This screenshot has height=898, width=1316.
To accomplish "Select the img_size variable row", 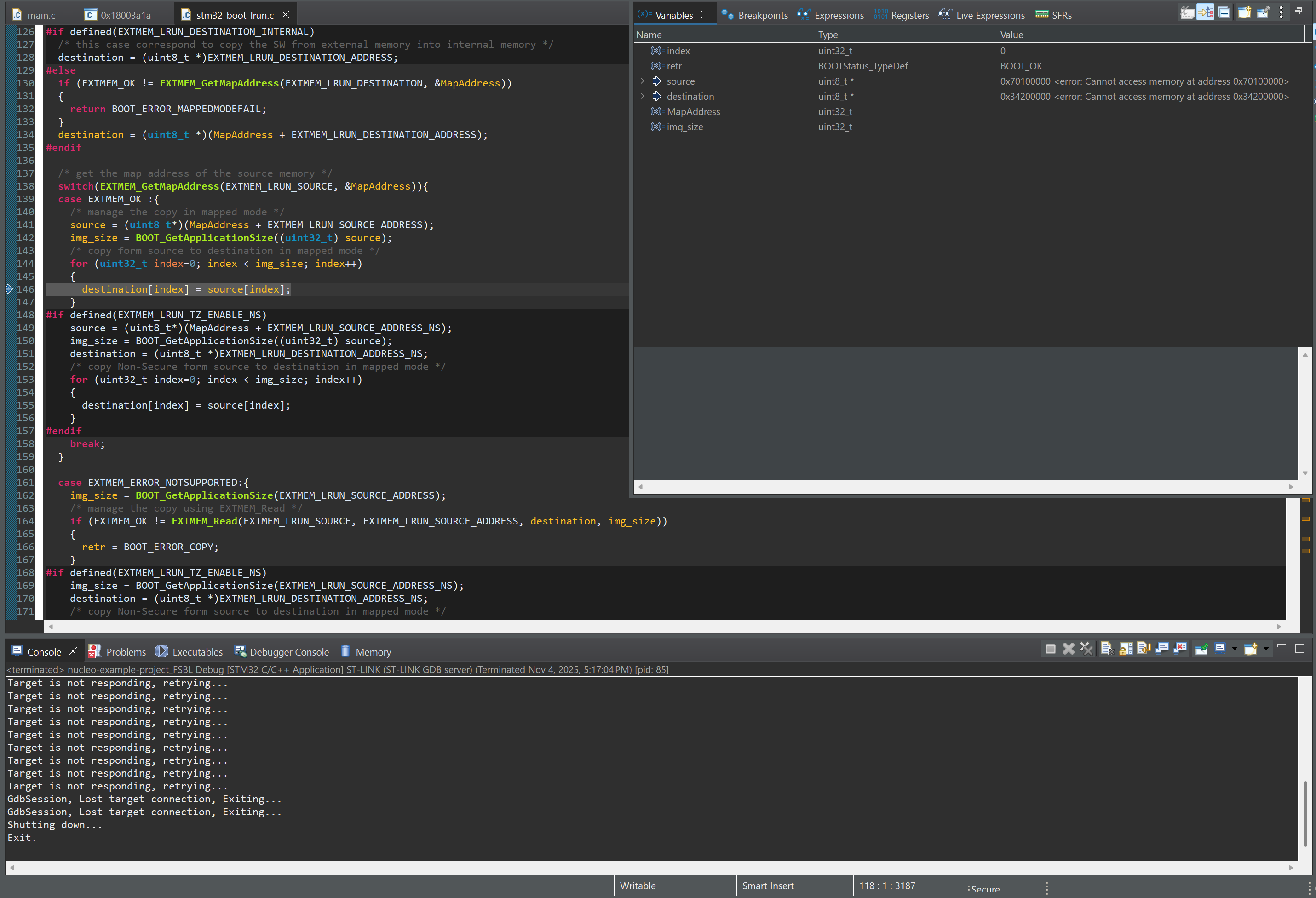I will [684, 127].
